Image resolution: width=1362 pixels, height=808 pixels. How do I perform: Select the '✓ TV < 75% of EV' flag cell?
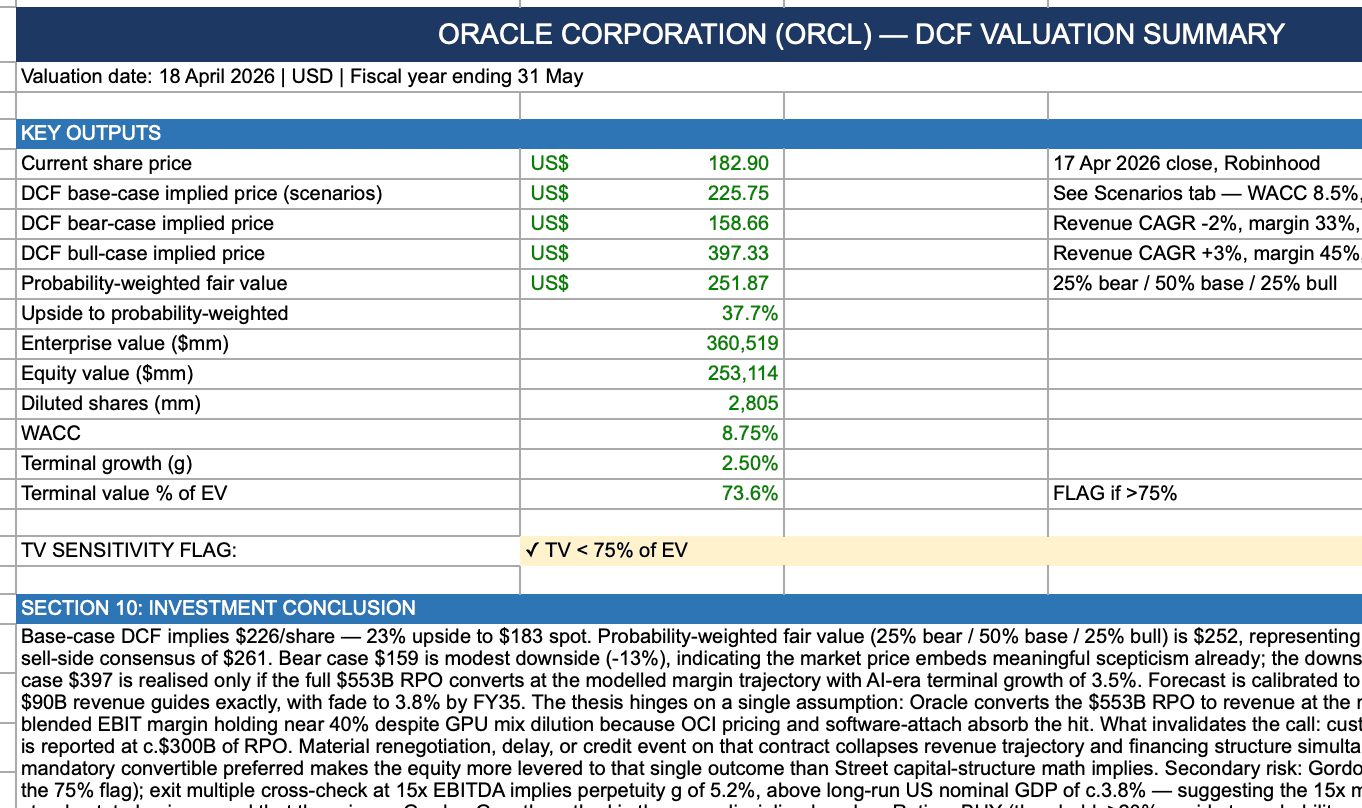click(941, 549)
